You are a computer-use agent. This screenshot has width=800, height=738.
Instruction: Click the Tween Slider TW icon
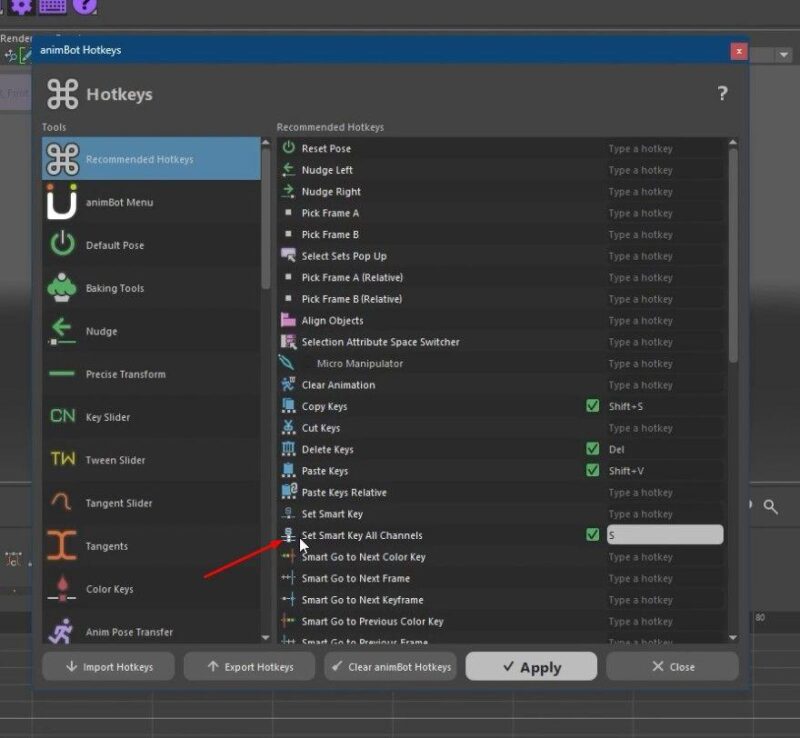62,460
